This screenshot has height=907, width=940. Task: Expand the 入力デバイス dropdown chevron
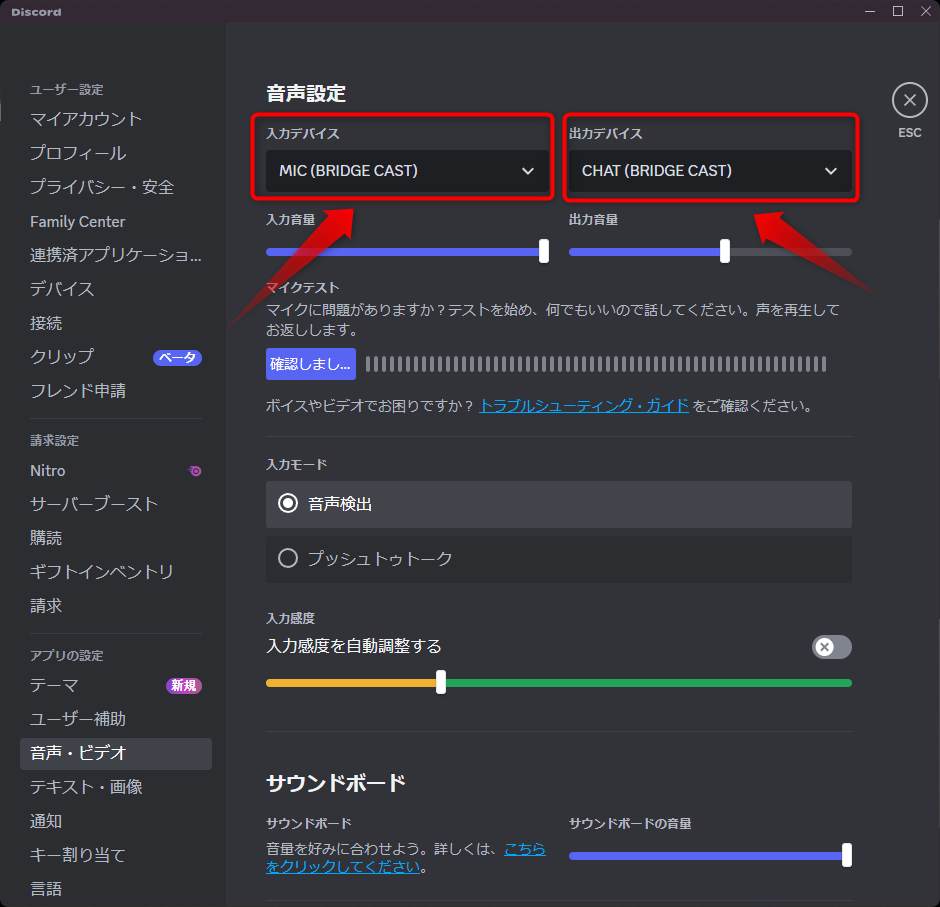pos(528,171)
